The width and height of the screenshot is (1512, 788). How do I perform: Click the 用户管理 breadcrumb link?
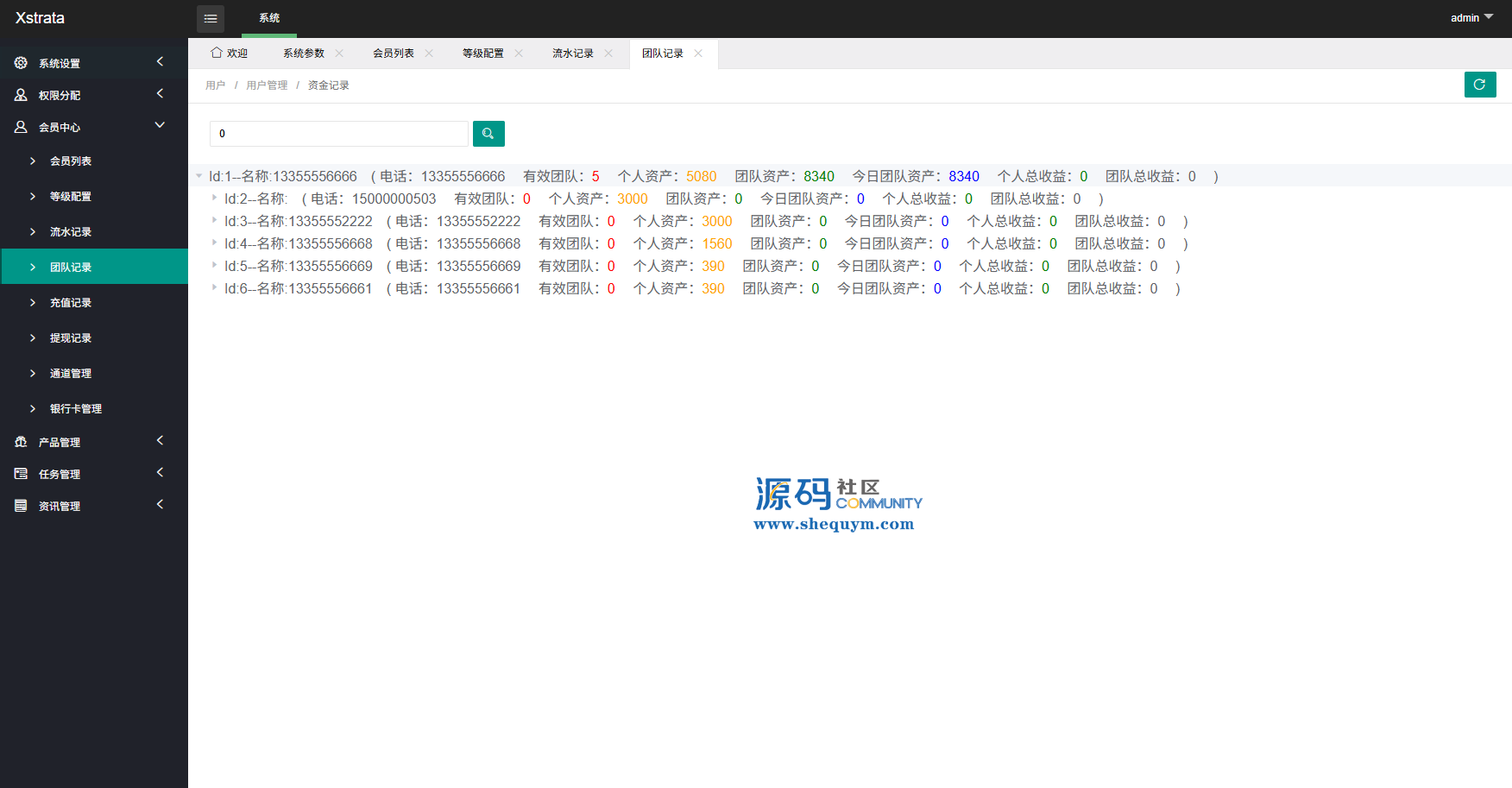tap(267, 85)
